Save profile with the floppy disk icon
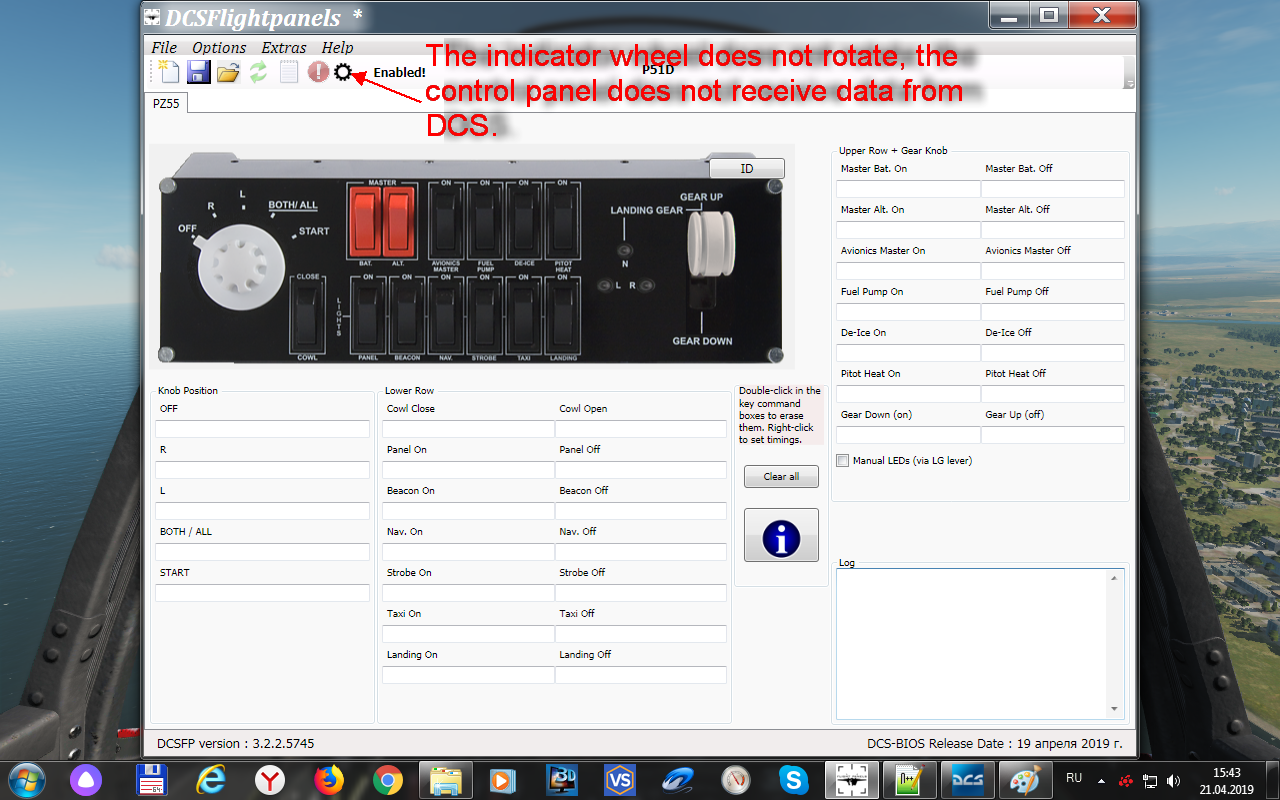Viewport: 1280px width, 800px height. 198,71
